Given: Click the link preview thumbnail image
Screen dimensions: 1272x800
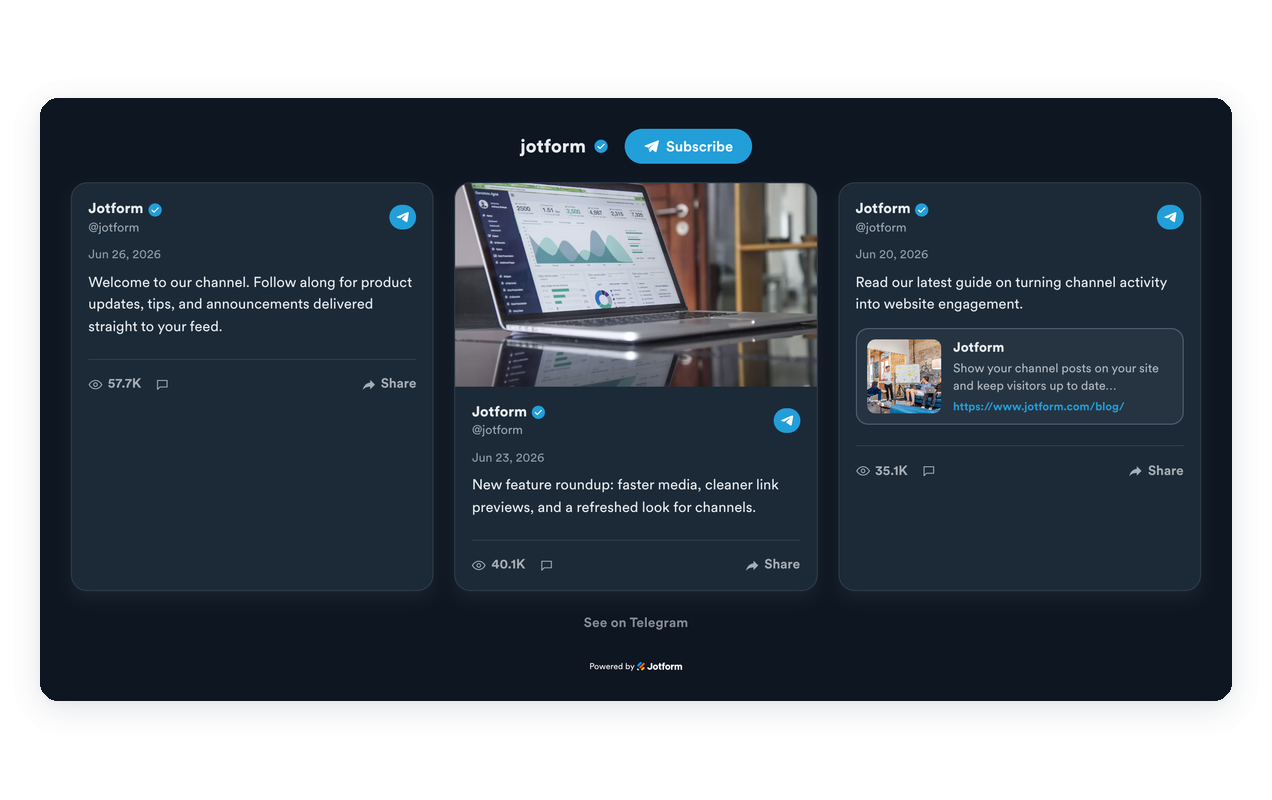Looking at the screenshot, I should [904, 376].
